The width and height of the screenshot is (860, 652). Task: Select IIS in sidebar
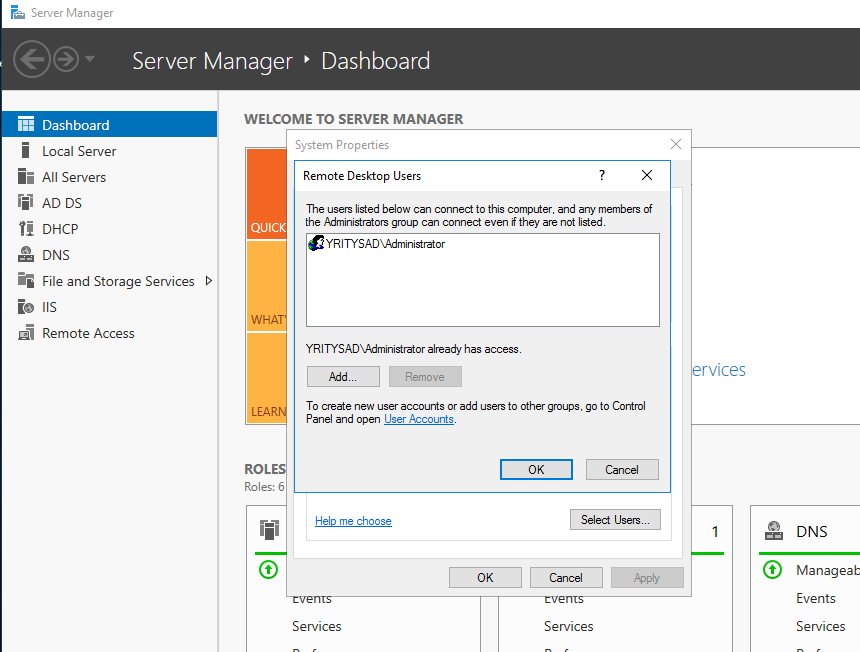[x=49, y=307]
